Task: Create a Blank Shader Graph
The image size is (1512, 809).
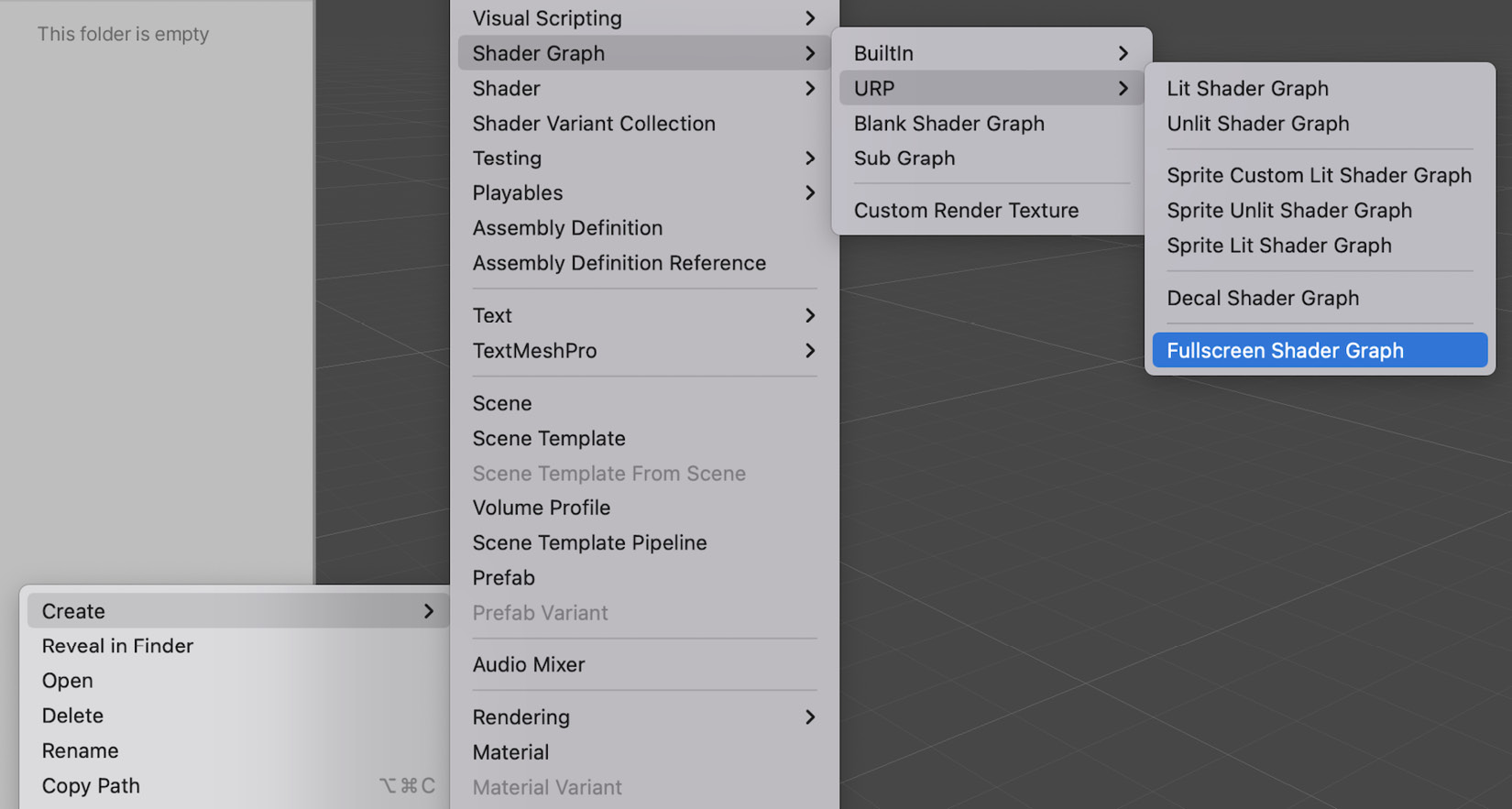Action: [992, 123]
